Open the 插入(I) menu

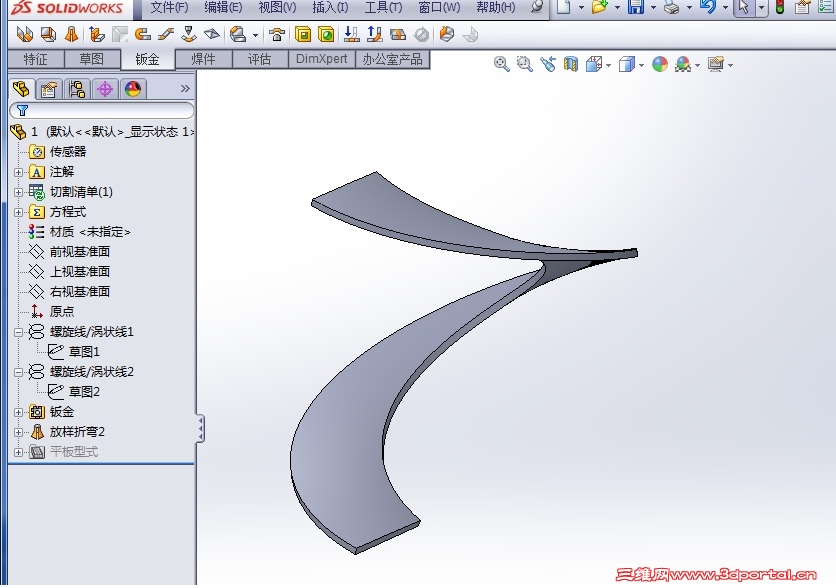point(330,7)
